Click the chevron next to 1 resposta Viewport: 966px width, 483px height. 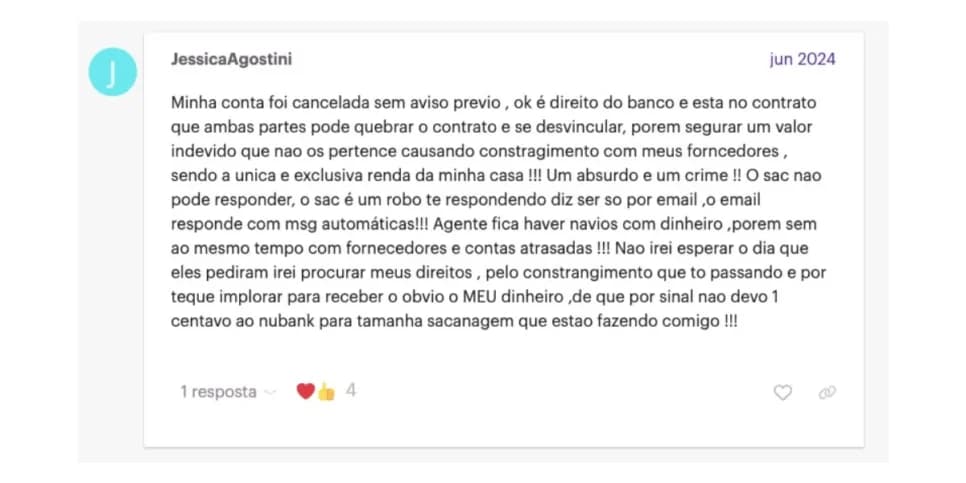(x=270, y=392)
